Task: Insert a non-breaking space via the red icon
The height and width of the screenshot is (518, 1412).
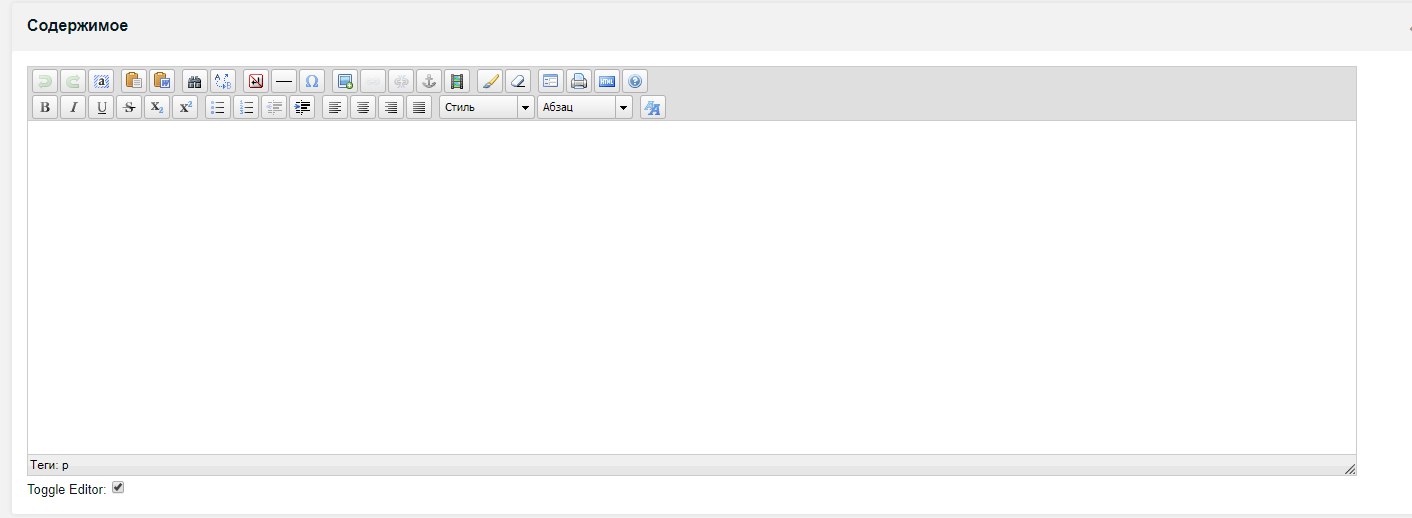Action: (x=256, y=81)
